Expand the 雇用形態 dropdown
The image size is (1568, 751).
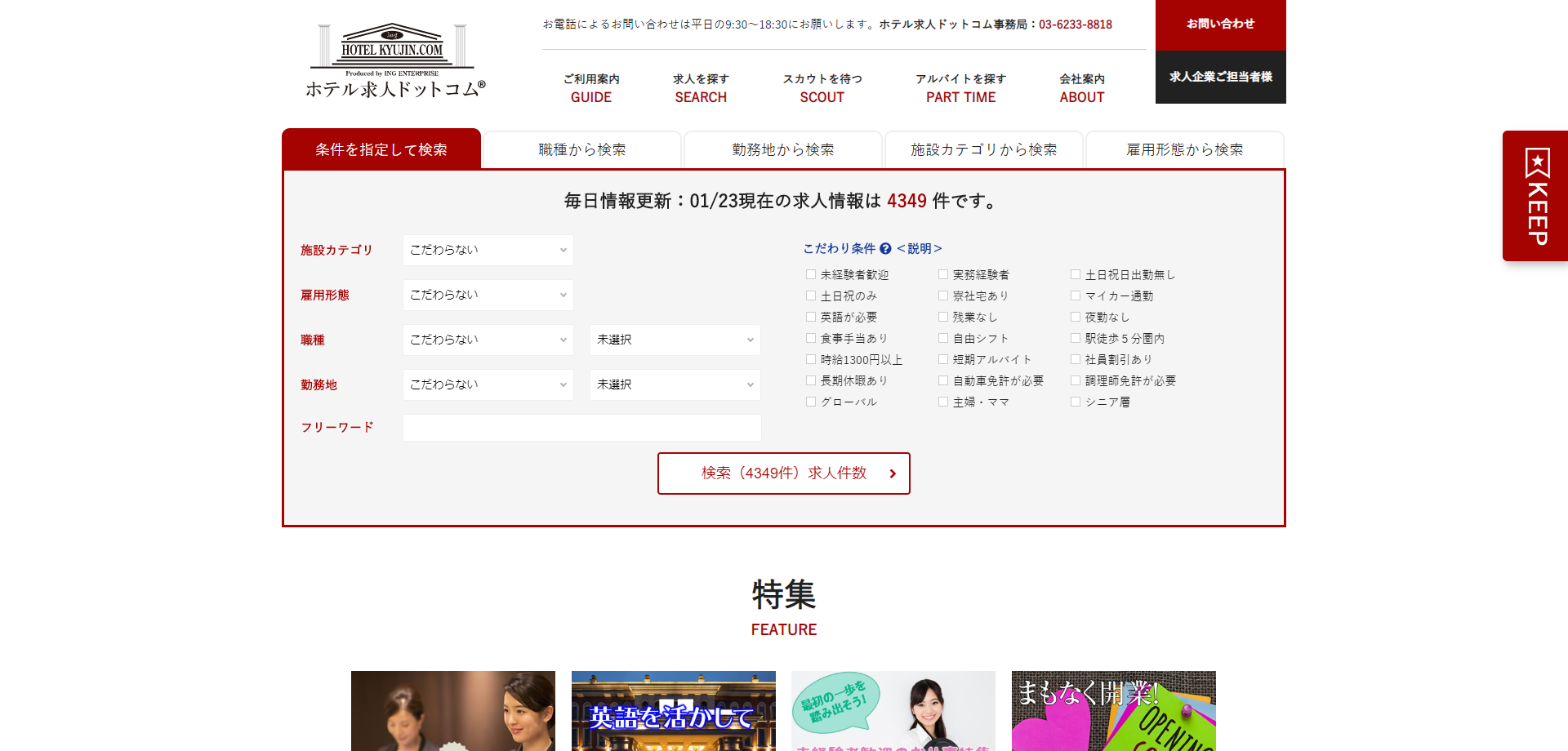(x=488, y=295)
